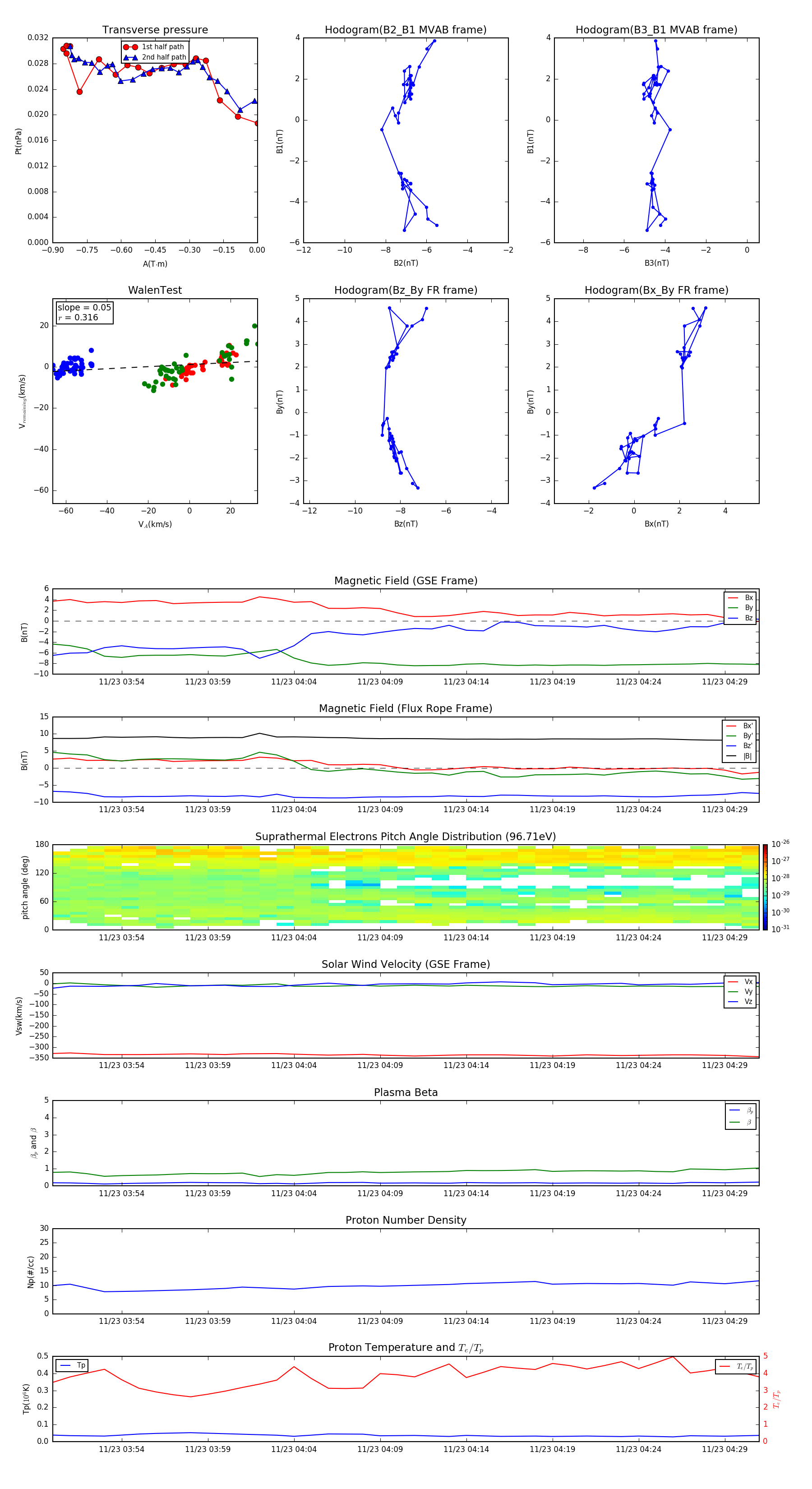The height and width of the screenshot is (1489, 812).
Task: Click the 'Magnetic Field (GSE Frame)' title
Action: [406, 581]
